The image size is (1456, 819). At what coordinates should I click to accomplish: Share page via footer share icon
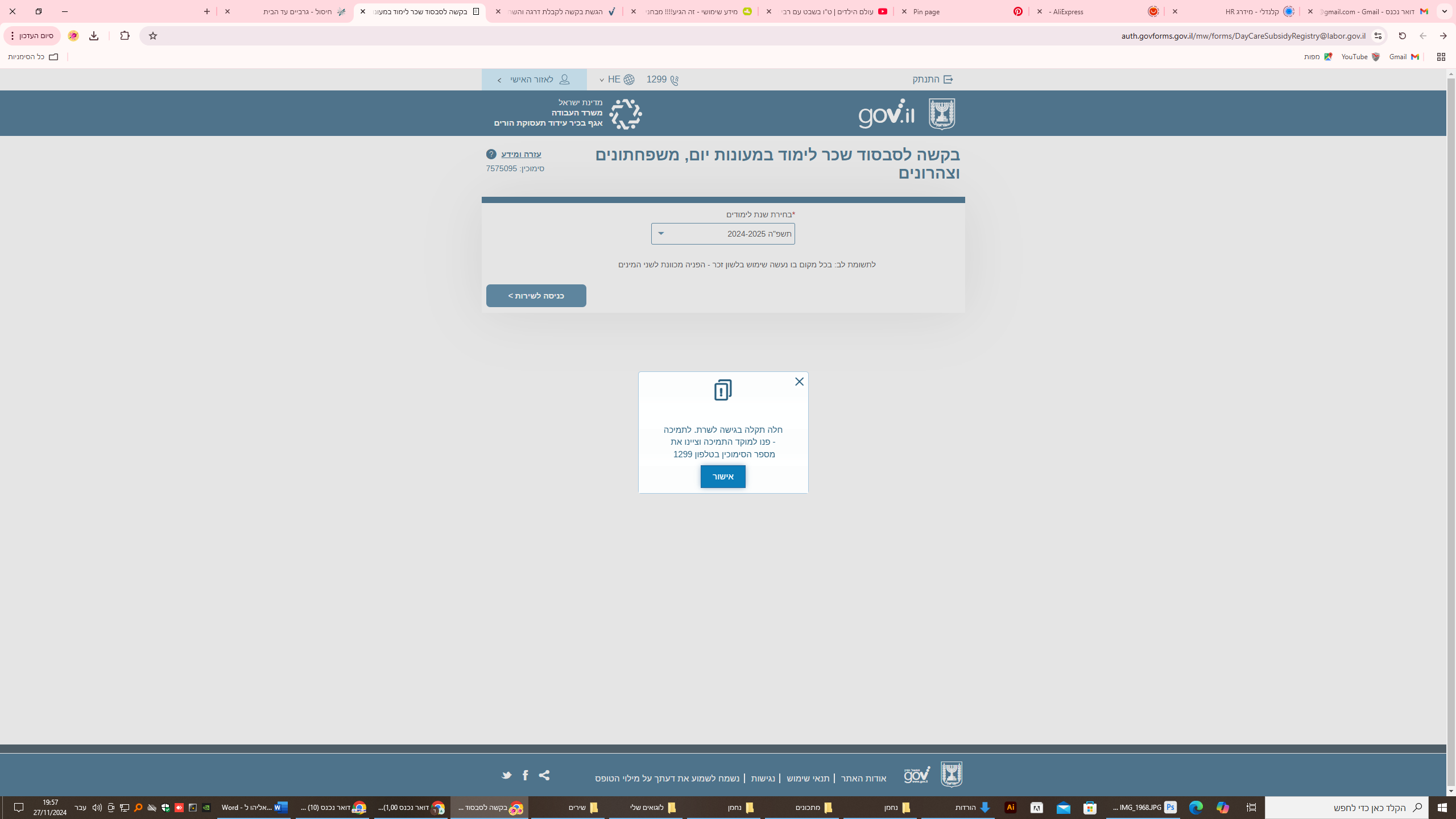pos(544,775)
